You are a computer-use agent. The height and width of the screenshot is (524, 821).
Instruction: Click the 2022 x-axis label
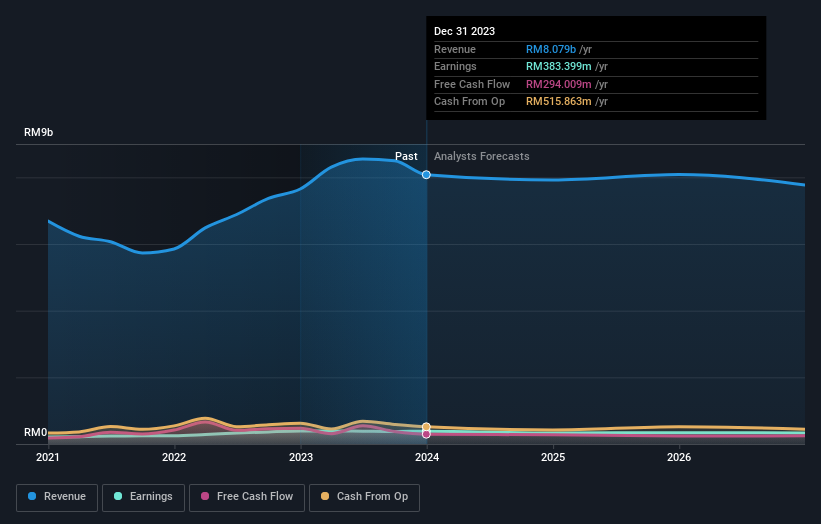click(174, 457)
